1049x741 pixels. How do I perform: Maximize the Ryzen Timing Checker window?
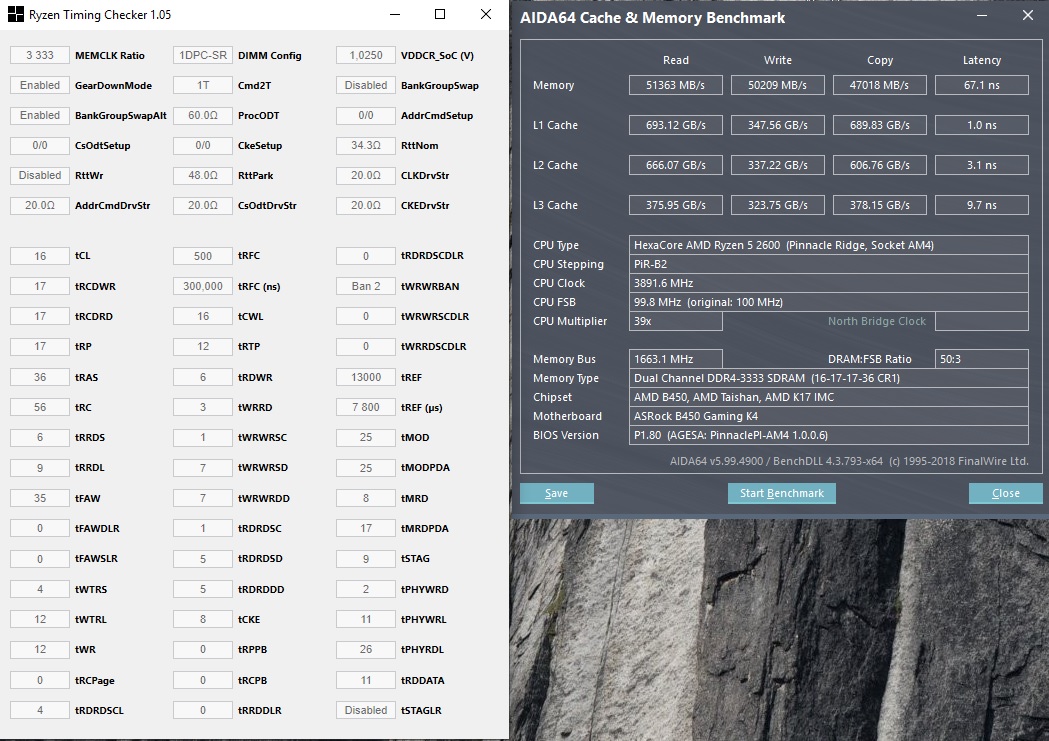pyautogui.click(x=440, y=14)
